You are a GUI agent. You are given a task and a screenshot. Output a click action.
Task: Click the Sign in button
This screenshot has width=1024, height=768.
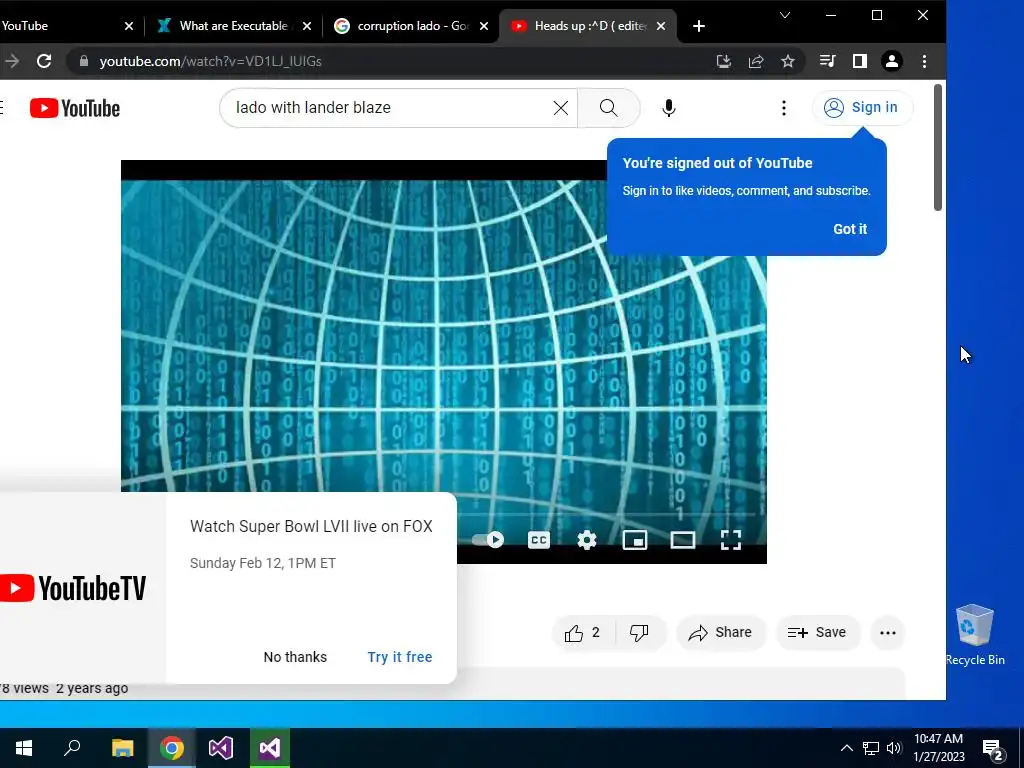coord(862,108)
